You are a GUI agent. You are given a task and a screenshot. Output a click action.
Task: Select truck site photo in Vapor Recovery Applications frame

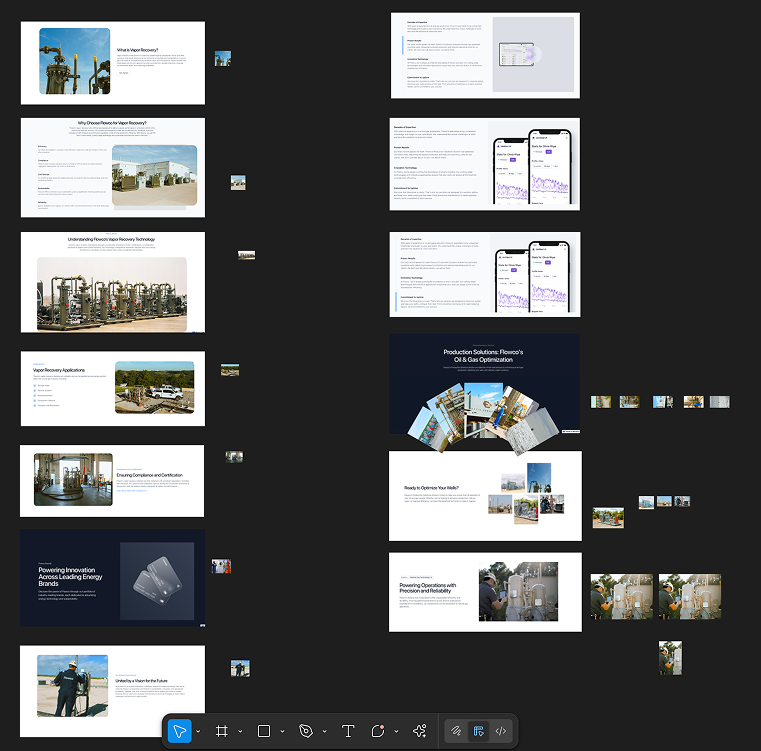(154, 387)
